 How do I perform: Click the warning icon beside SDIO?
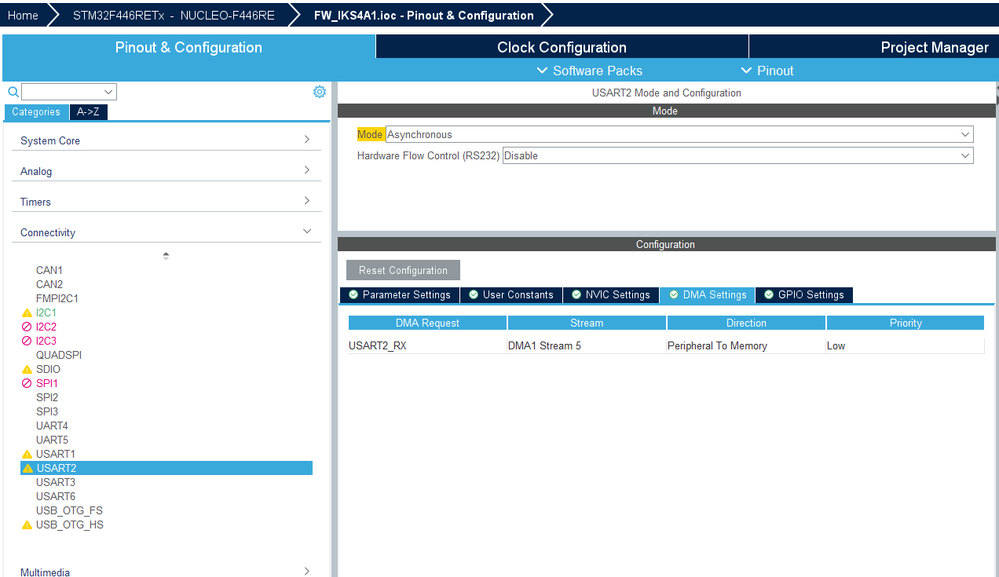(x=27, y=369)
